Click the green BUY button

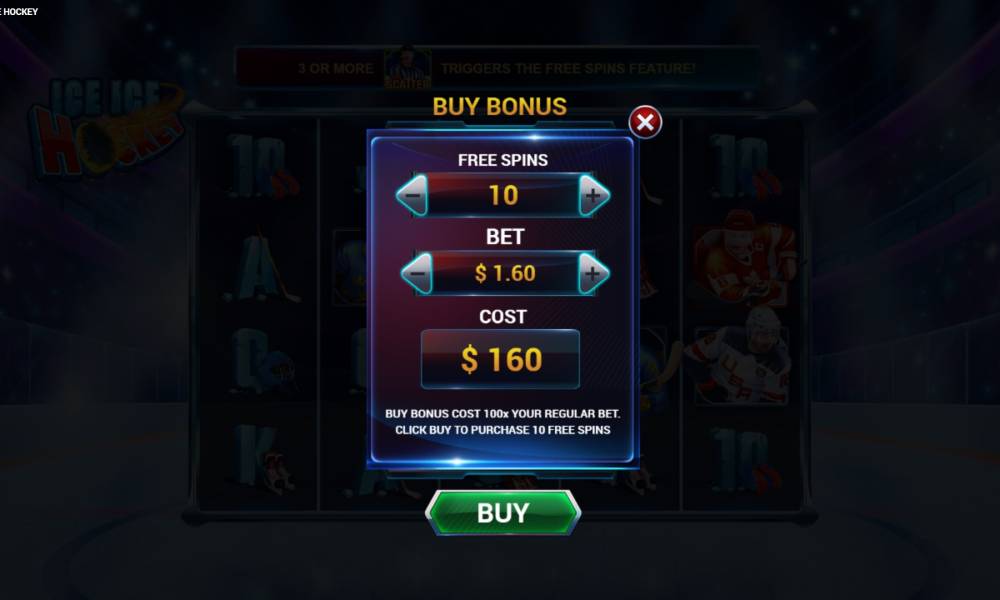point(503,513)
